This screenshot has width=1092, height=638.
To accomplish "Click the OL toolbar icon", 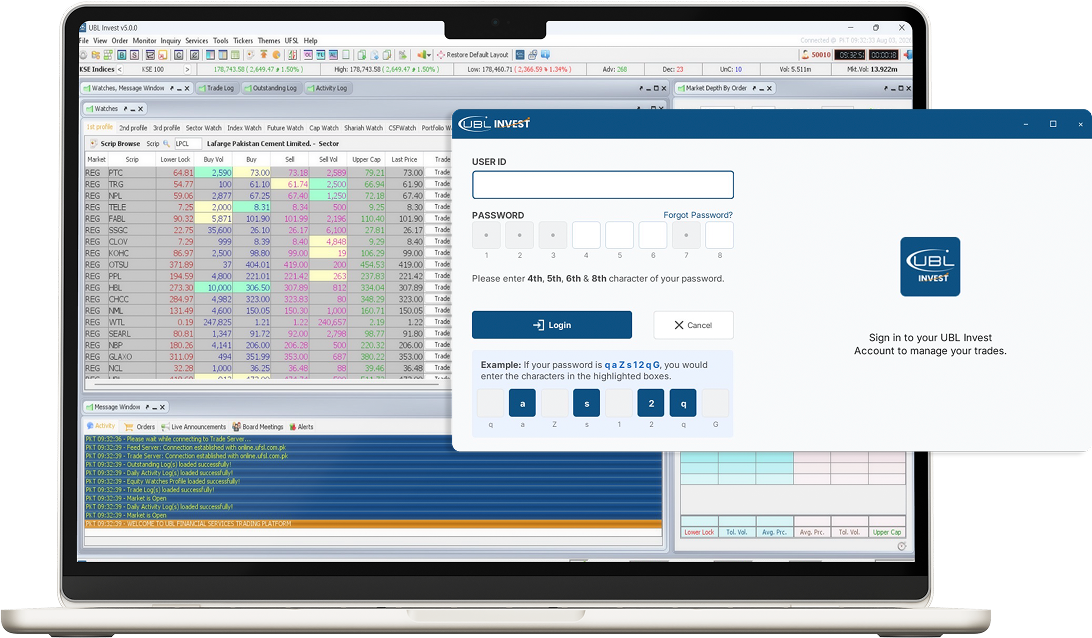I will pyautogui.click(x=308, y=55).
